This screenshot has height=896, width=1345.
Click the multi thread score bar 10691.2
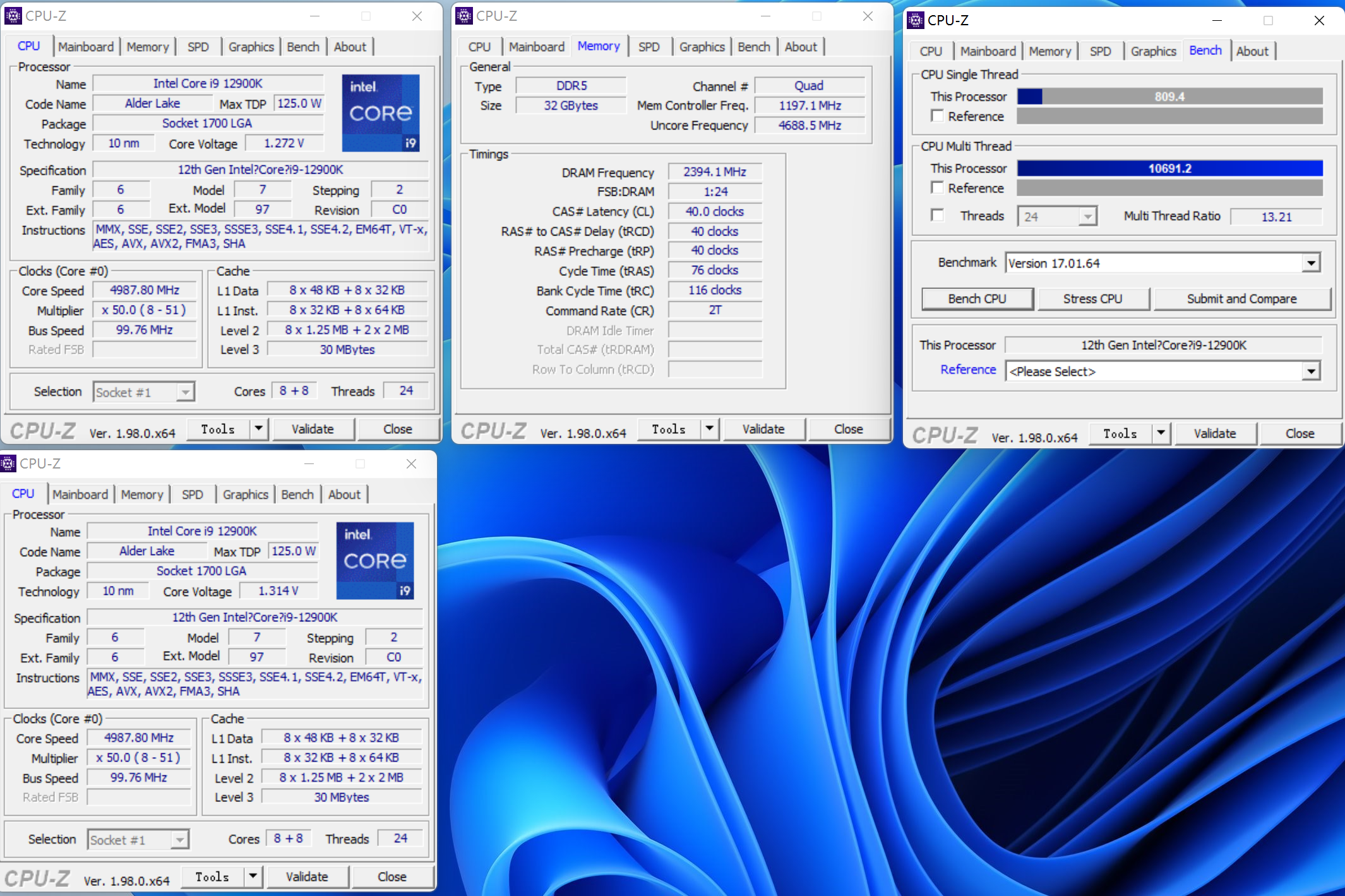coord(1169,169)
